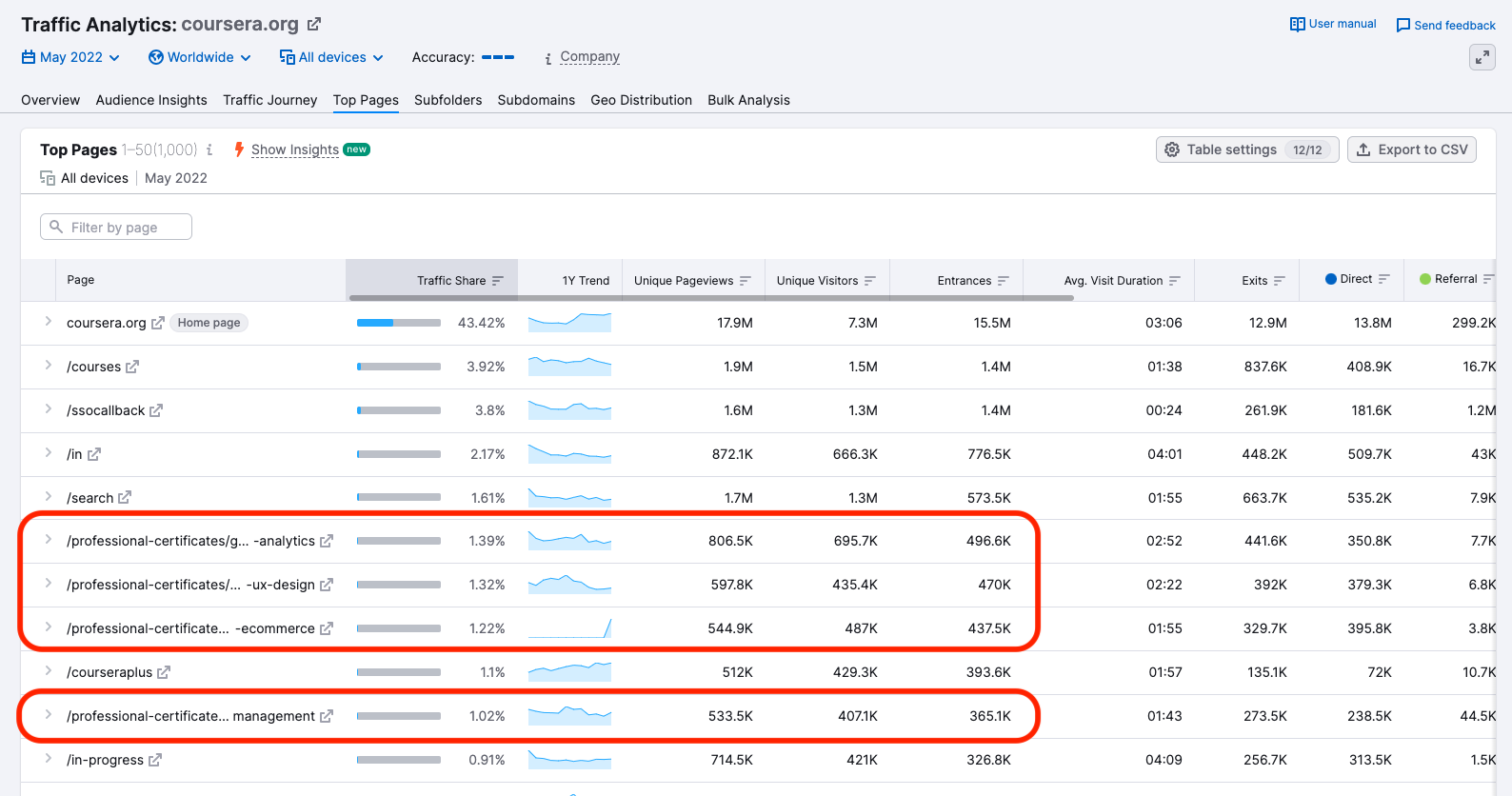Click Export to CSV button
Screen dimensions: 1512x796
(x=1412, y=149)
